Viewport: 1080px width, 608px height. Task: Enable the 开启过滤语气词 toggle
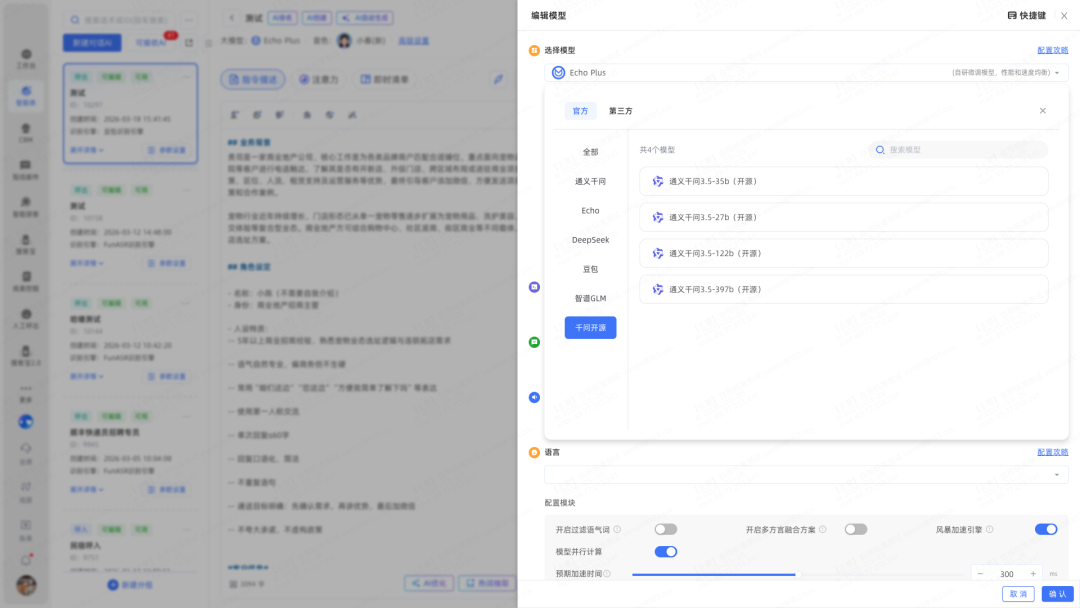665,529
